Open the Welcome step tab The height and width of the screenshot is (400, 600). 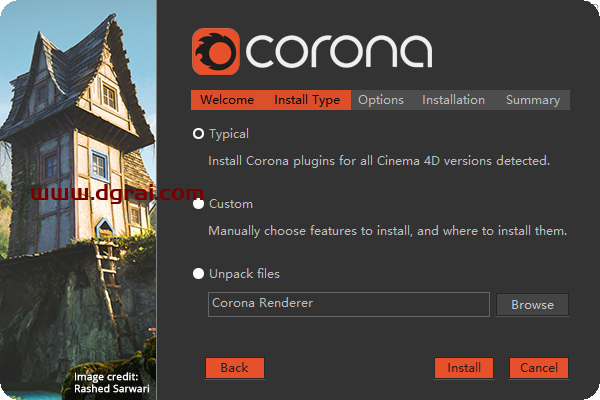click(x=227, y=100)
